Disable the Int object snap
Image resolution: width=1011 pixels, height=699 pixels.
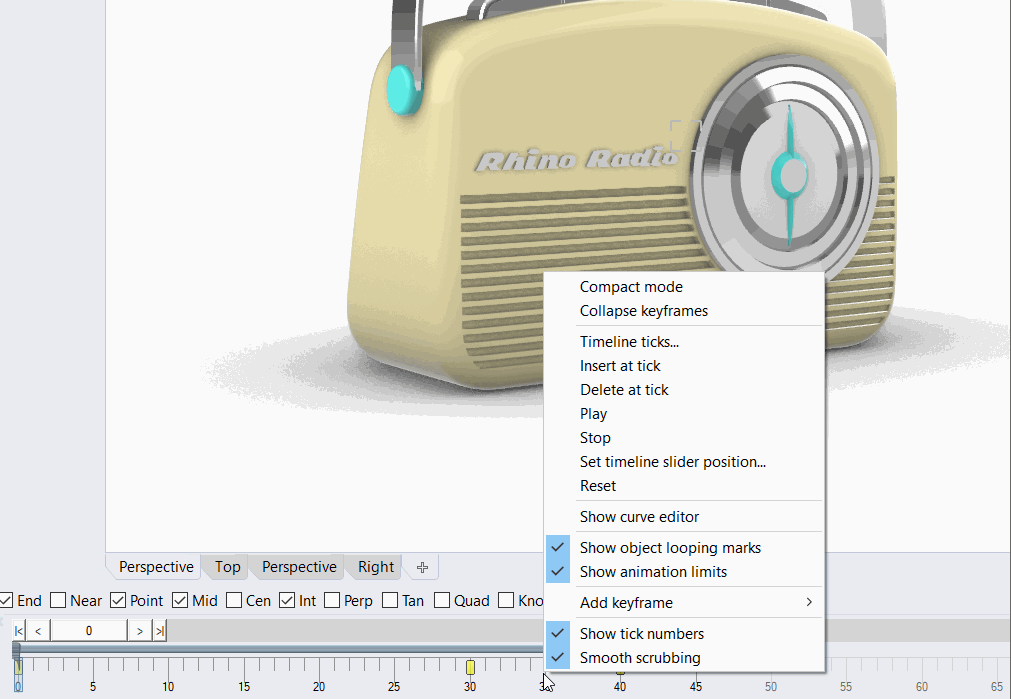click(x=287, y=600)
